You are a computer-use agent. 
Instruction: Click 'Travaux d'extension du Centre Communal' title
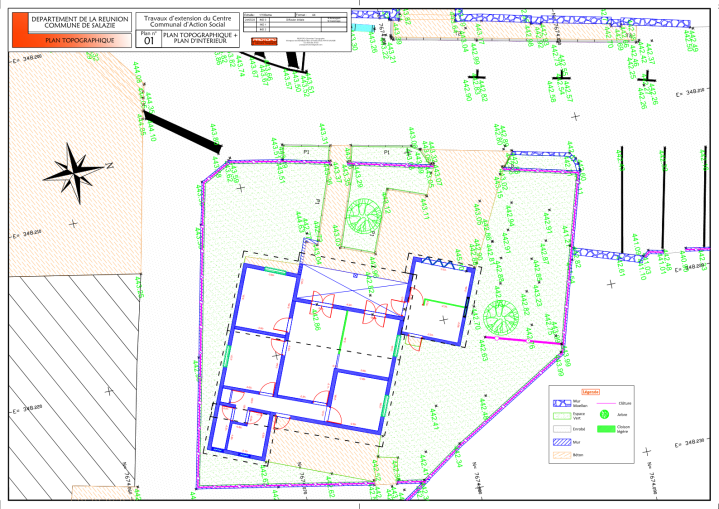coord(188,22)
